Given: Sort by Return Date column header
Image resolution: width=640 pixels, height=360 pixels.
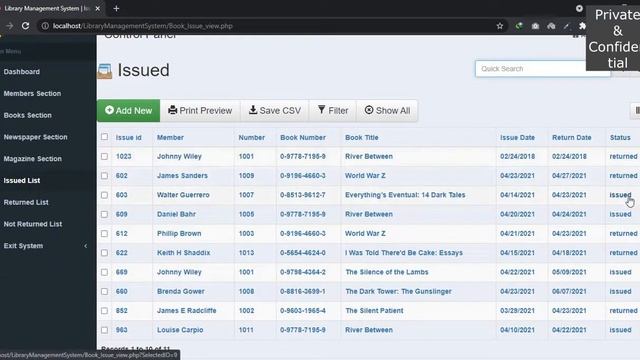Looking at the screenshot, I should (x=571, y=138).
